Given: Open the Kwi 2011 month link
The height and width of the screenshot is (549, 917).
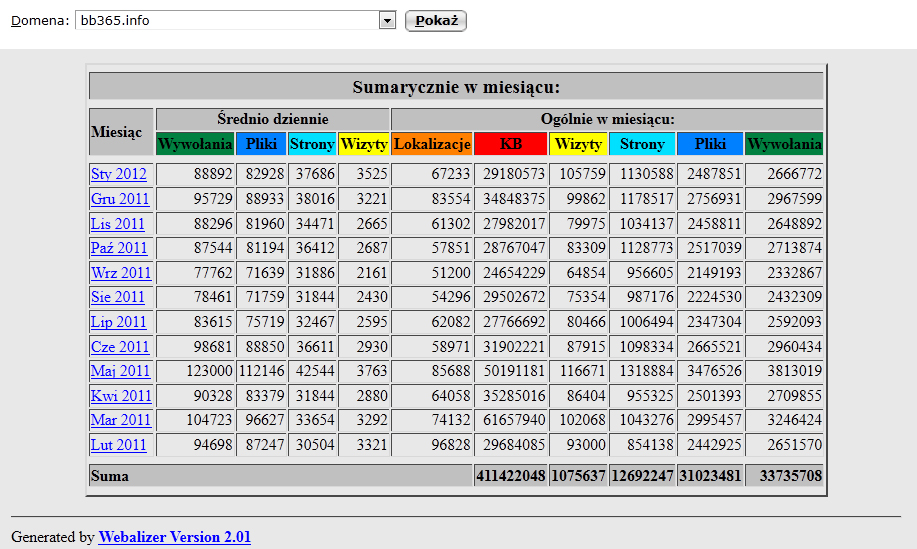Looking at the screenshot, I should tap(121, 396).
